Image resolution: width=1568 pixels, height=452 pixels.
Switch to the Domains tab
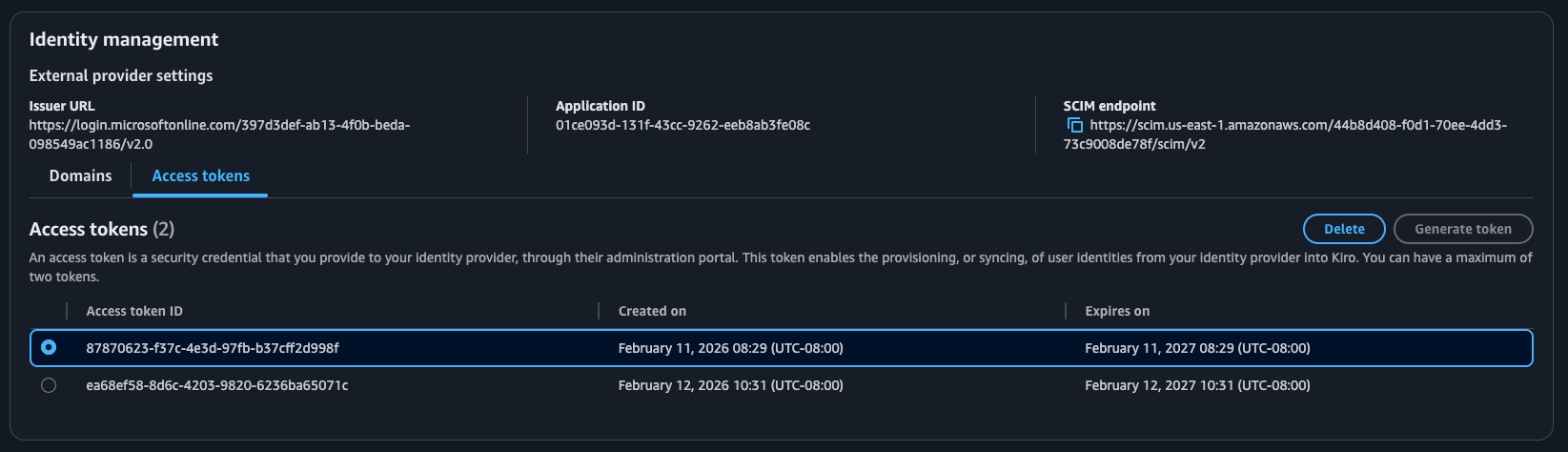80,176
